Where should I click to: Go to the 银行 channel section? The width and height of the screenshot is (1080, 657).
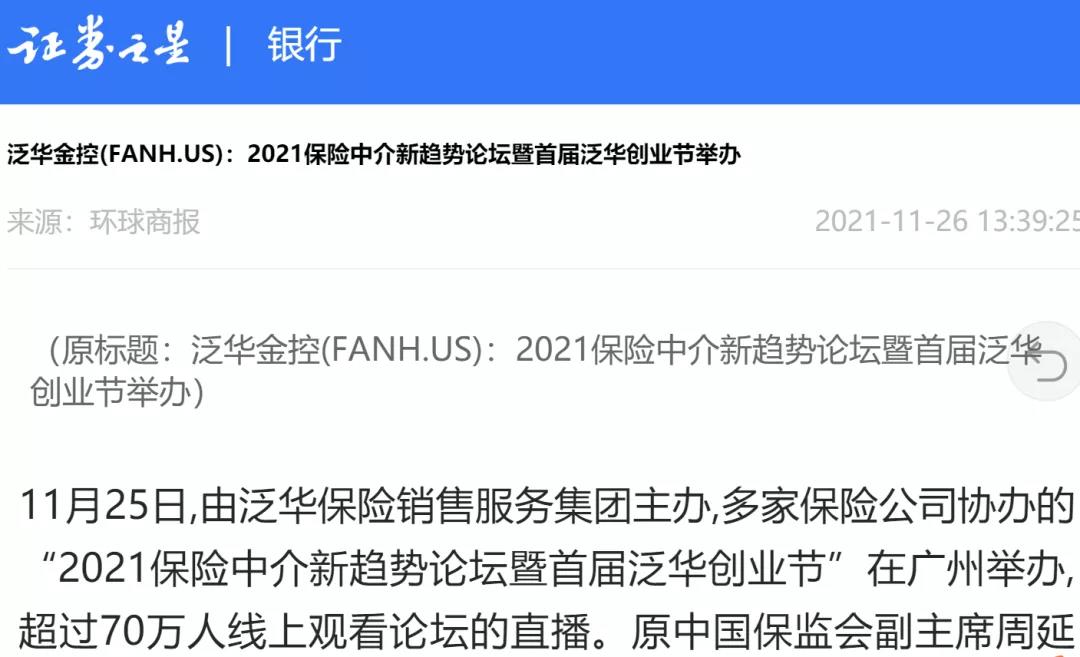(304, 45)
